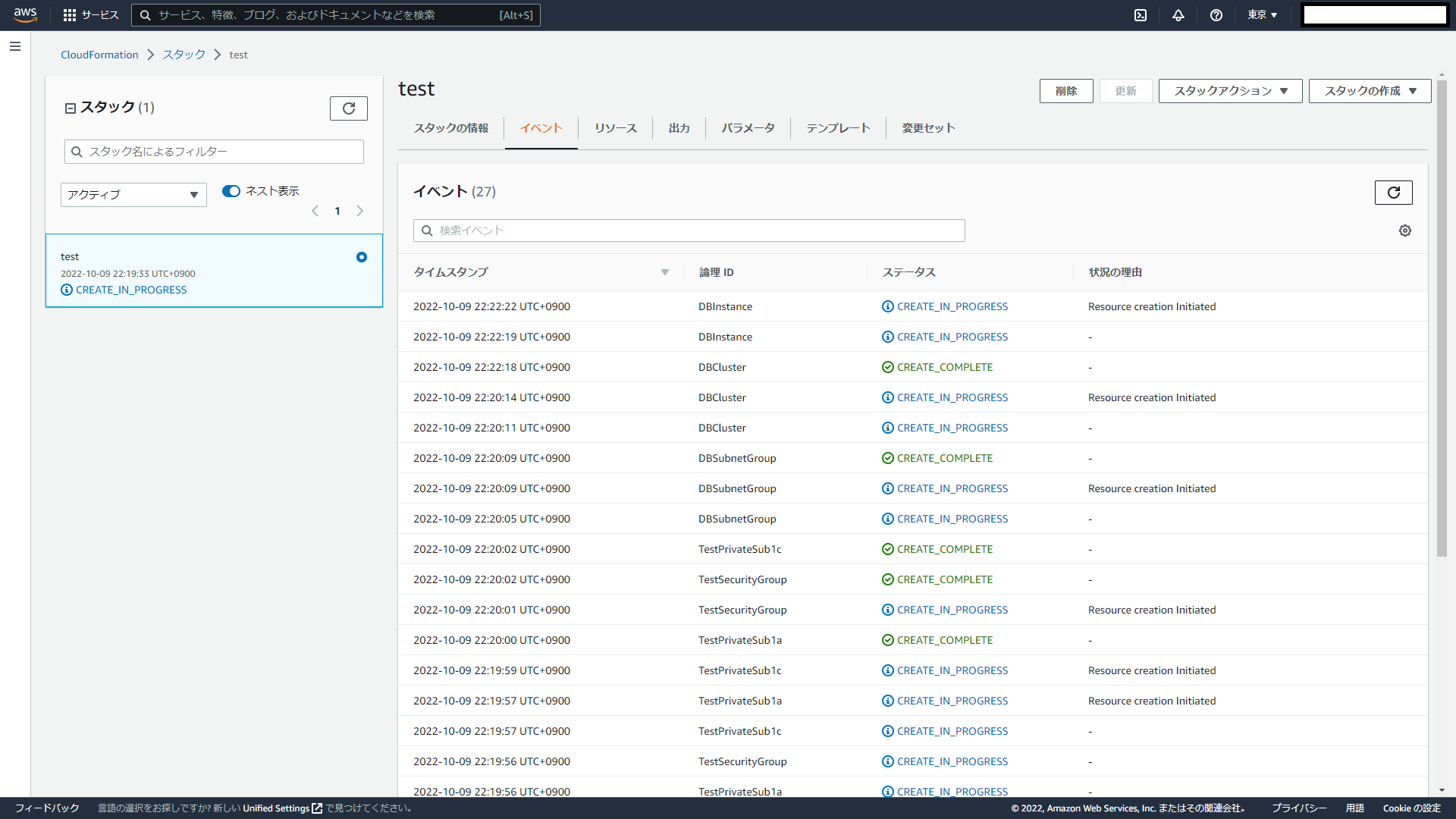Open the notifications bell icon

pyautogui.click(x=1178, y=15)
